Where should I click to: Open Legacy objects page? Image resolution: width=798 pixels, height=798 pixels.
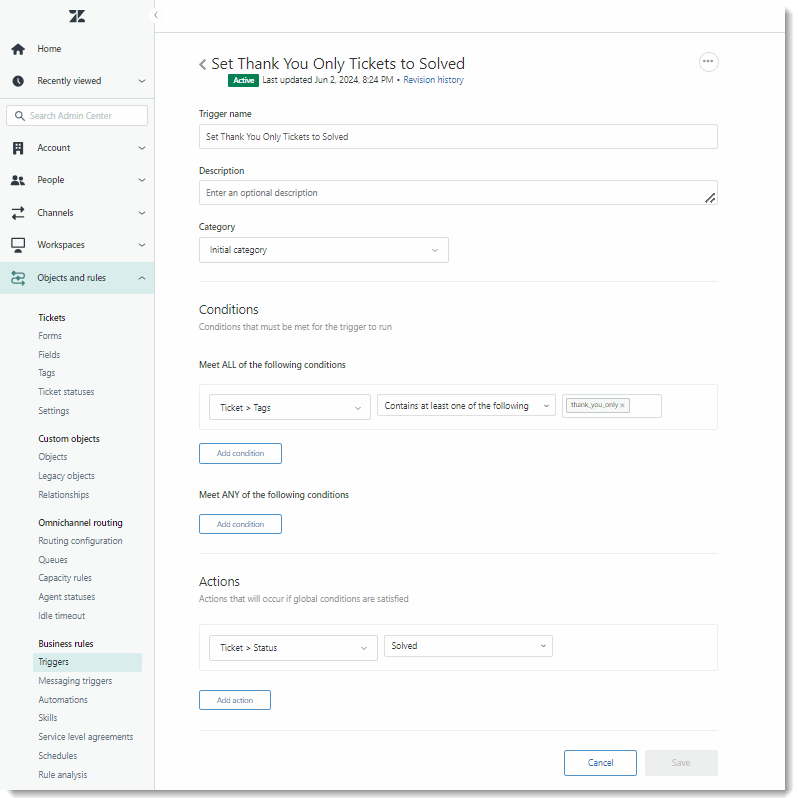coord(66,476)
